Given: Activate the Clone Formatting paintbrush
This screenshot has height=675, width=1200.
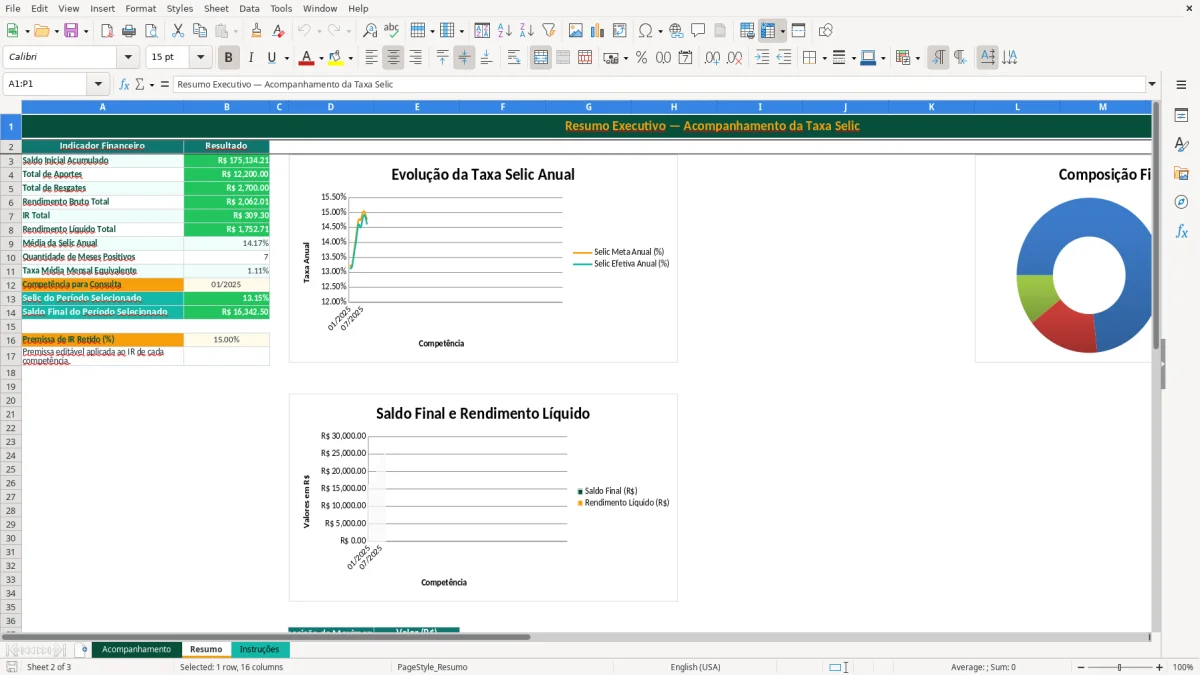Looking at the screenshot, I should pos(257,31).
